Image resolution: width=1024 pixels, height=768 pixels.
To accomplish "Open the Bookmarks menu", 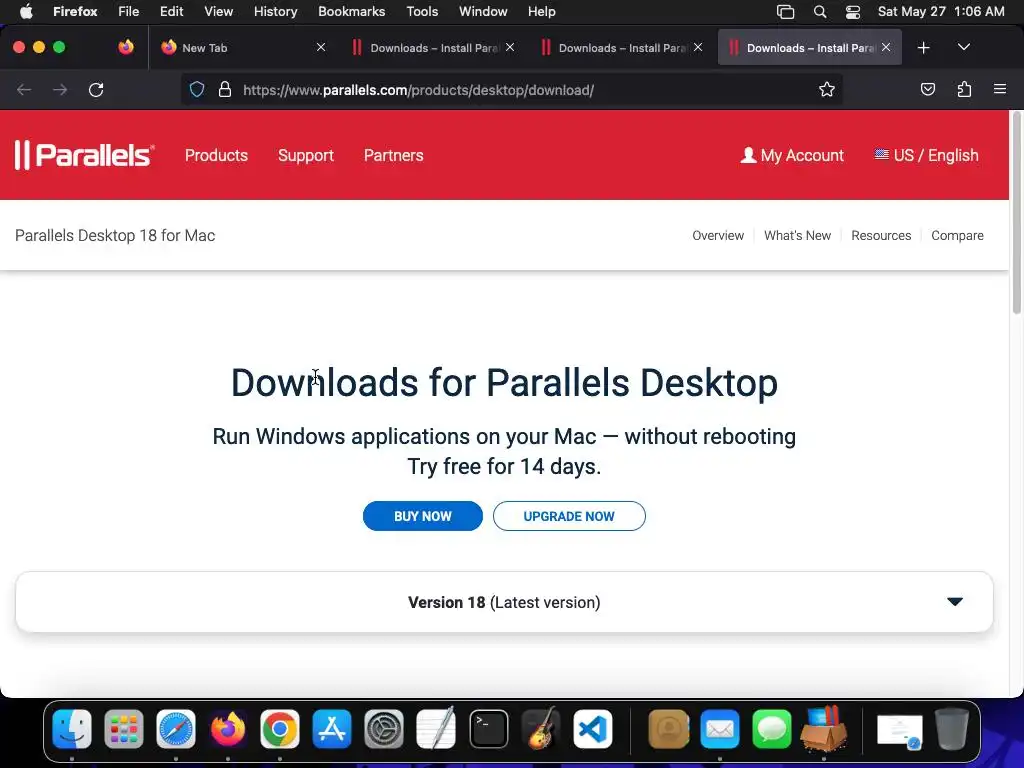I will pos(351,11).
